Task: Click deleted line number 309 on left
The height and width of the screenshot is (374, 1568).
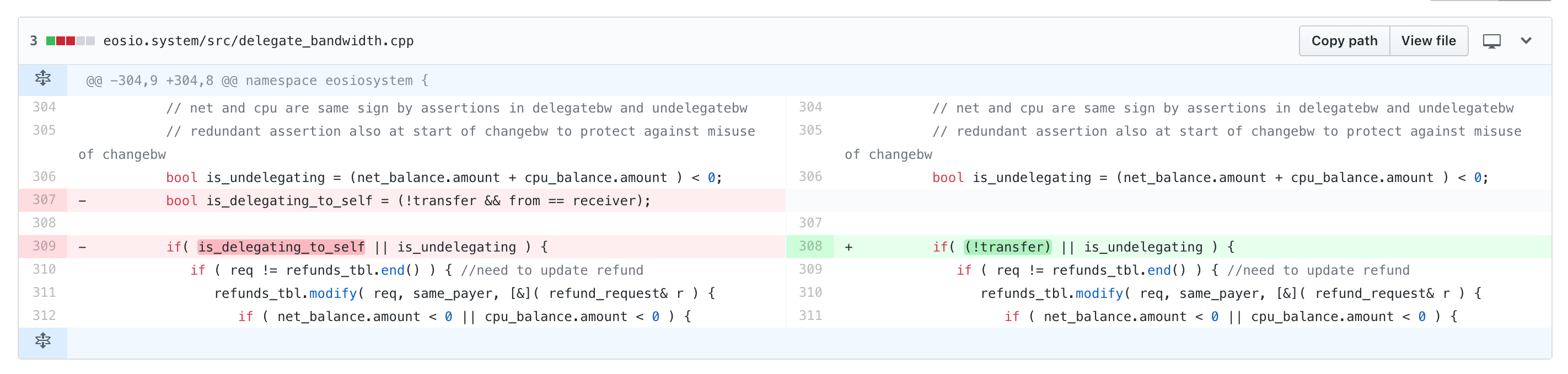Action: [44, 246]
